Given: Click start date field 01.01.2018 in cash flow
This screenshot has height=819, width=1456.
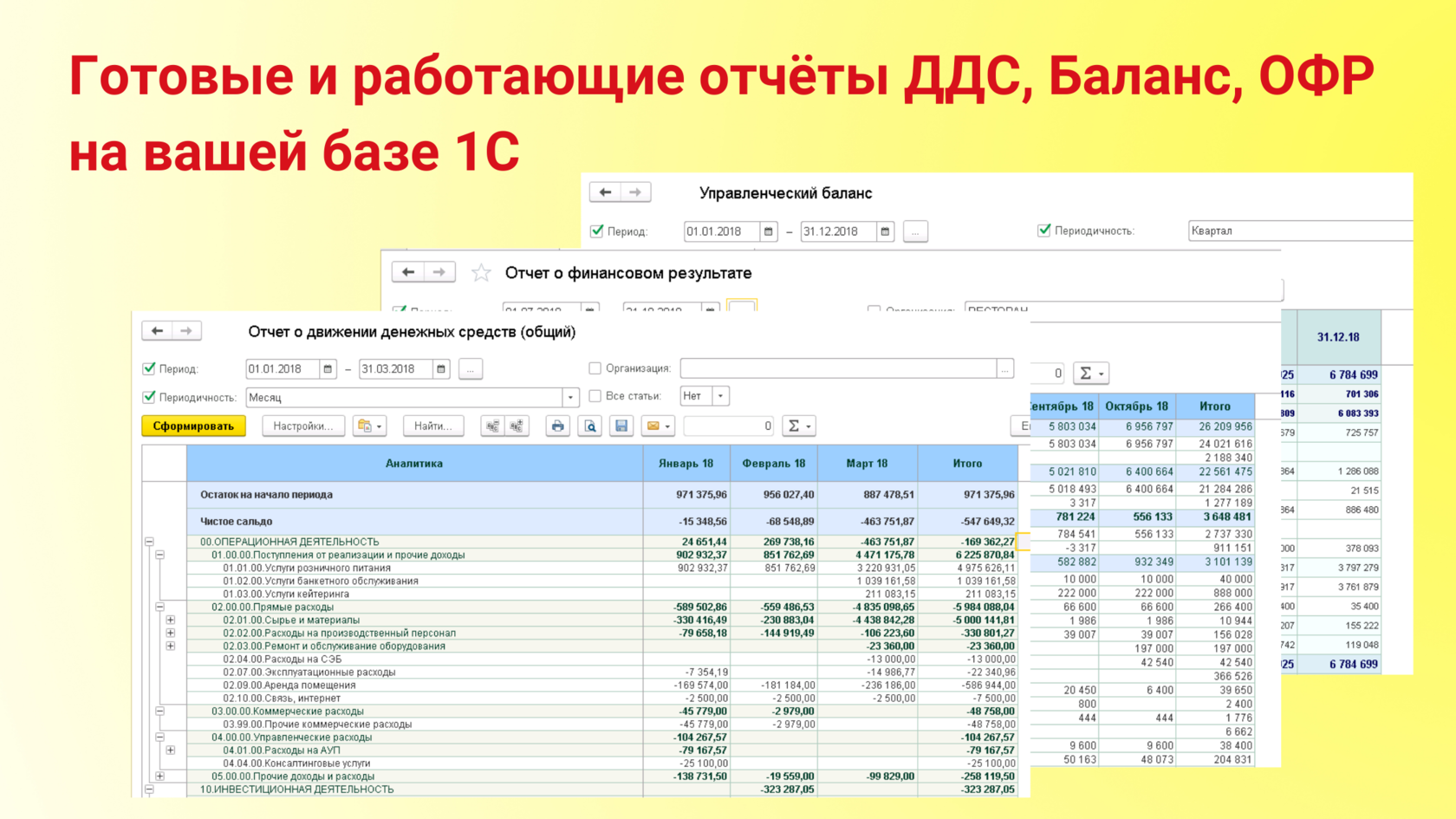Looking at the screenshot, I should coord(283,368).
